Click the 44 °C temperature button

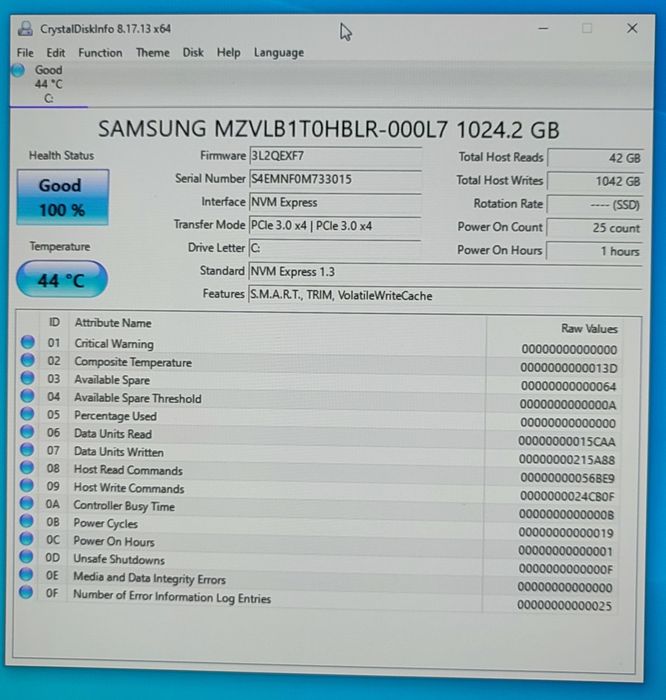(x=62, y=279)
